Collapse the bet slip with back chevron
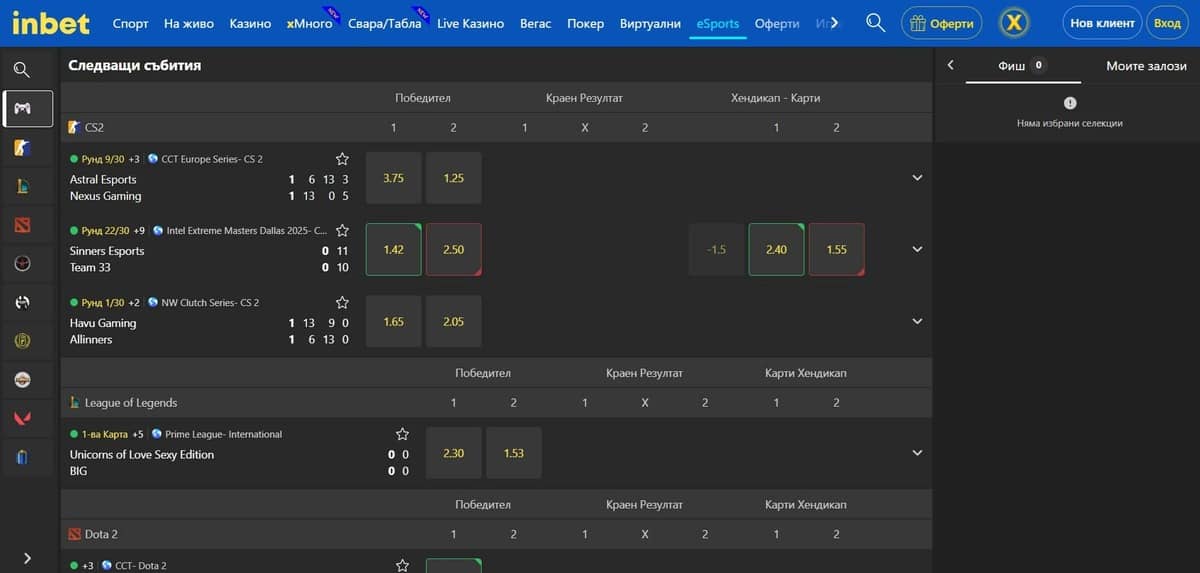The width and height of the screenshot is (1200, 573). point(950,65)
